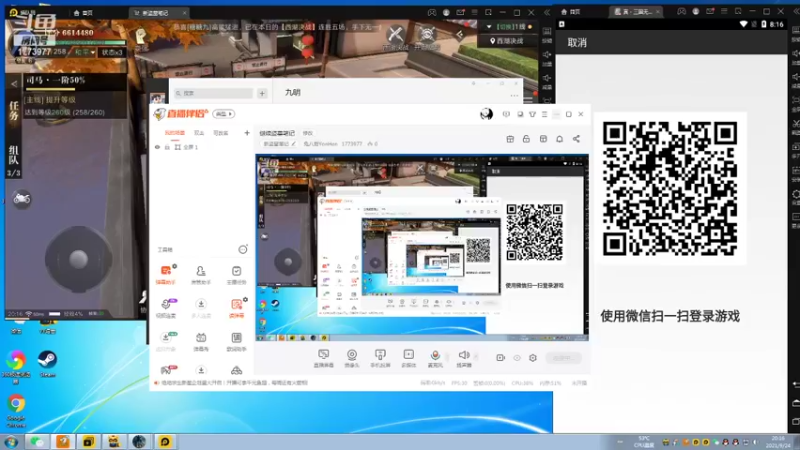Tap 西湖决战 location button in game
This screenshot has width=800, height=450.
point(507,41)
